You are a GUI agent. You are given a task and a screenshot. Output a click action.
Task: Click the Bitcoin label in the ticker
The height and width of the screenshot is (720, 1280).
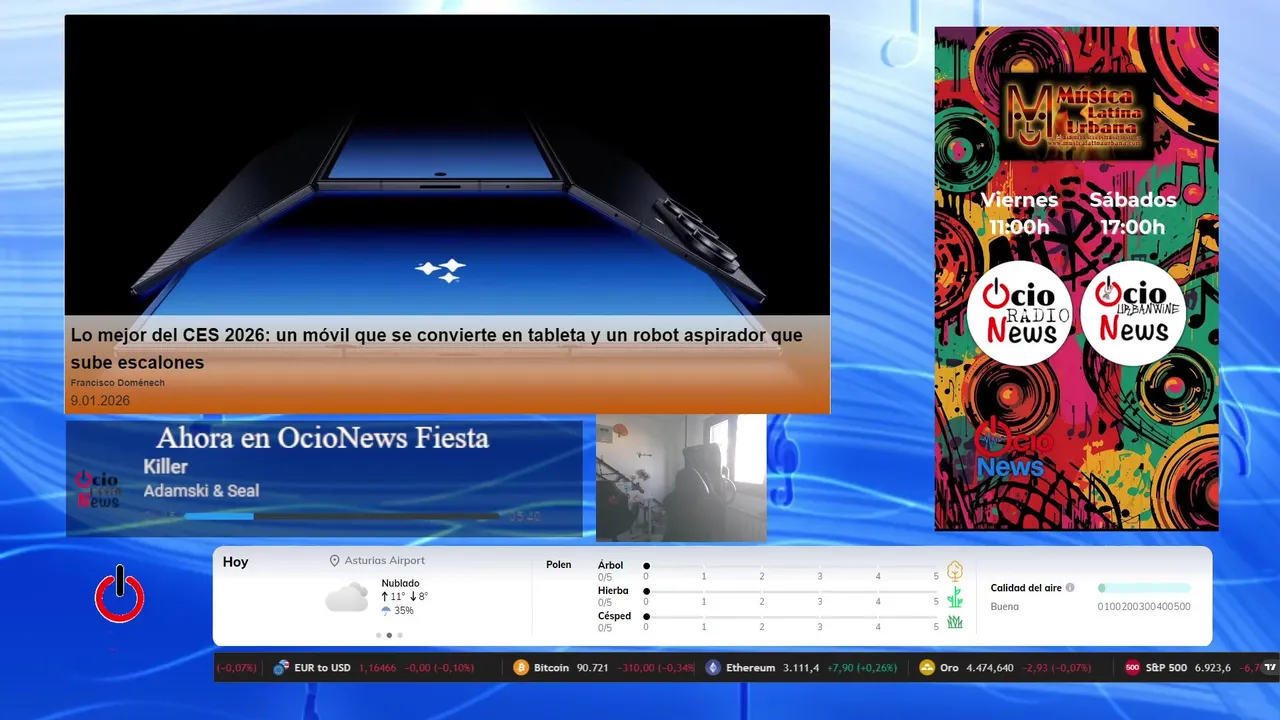(551, 668)
